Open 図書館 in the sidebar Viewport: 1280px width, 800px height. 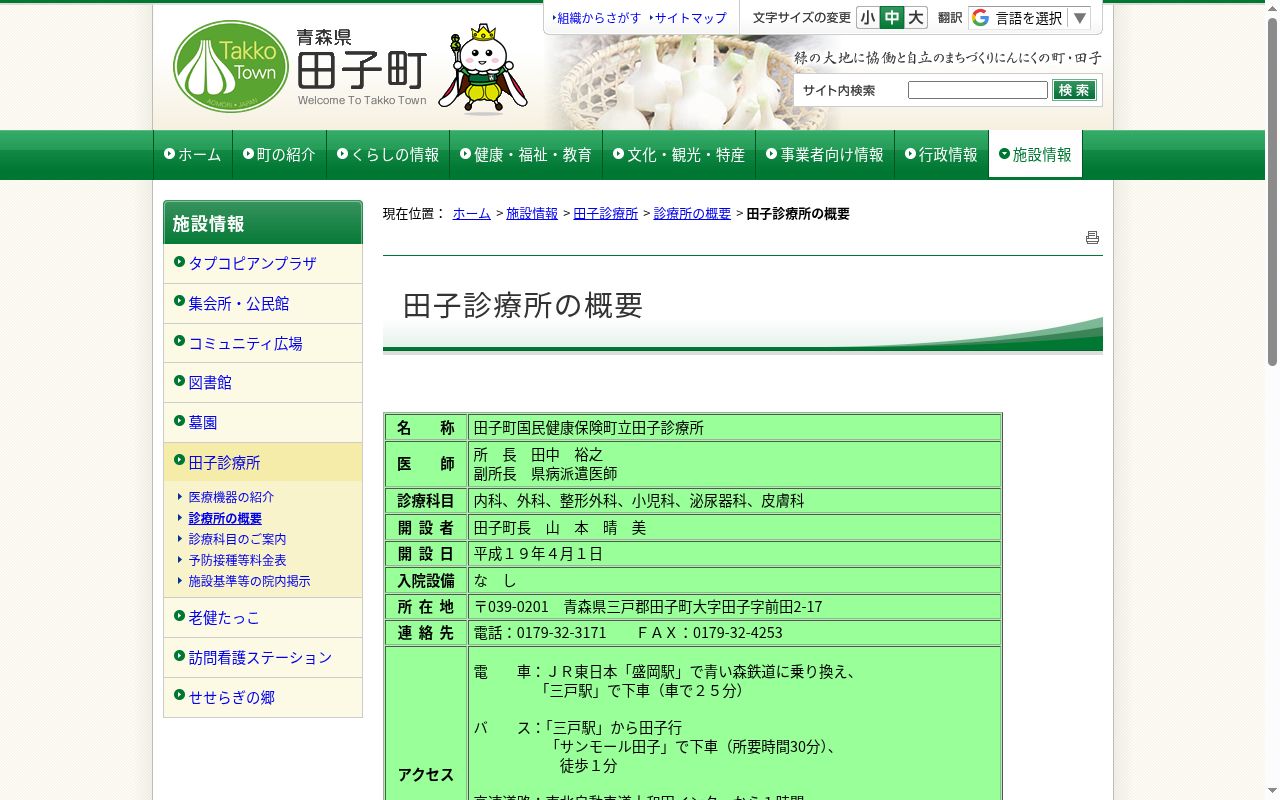(x=263, y=383)
